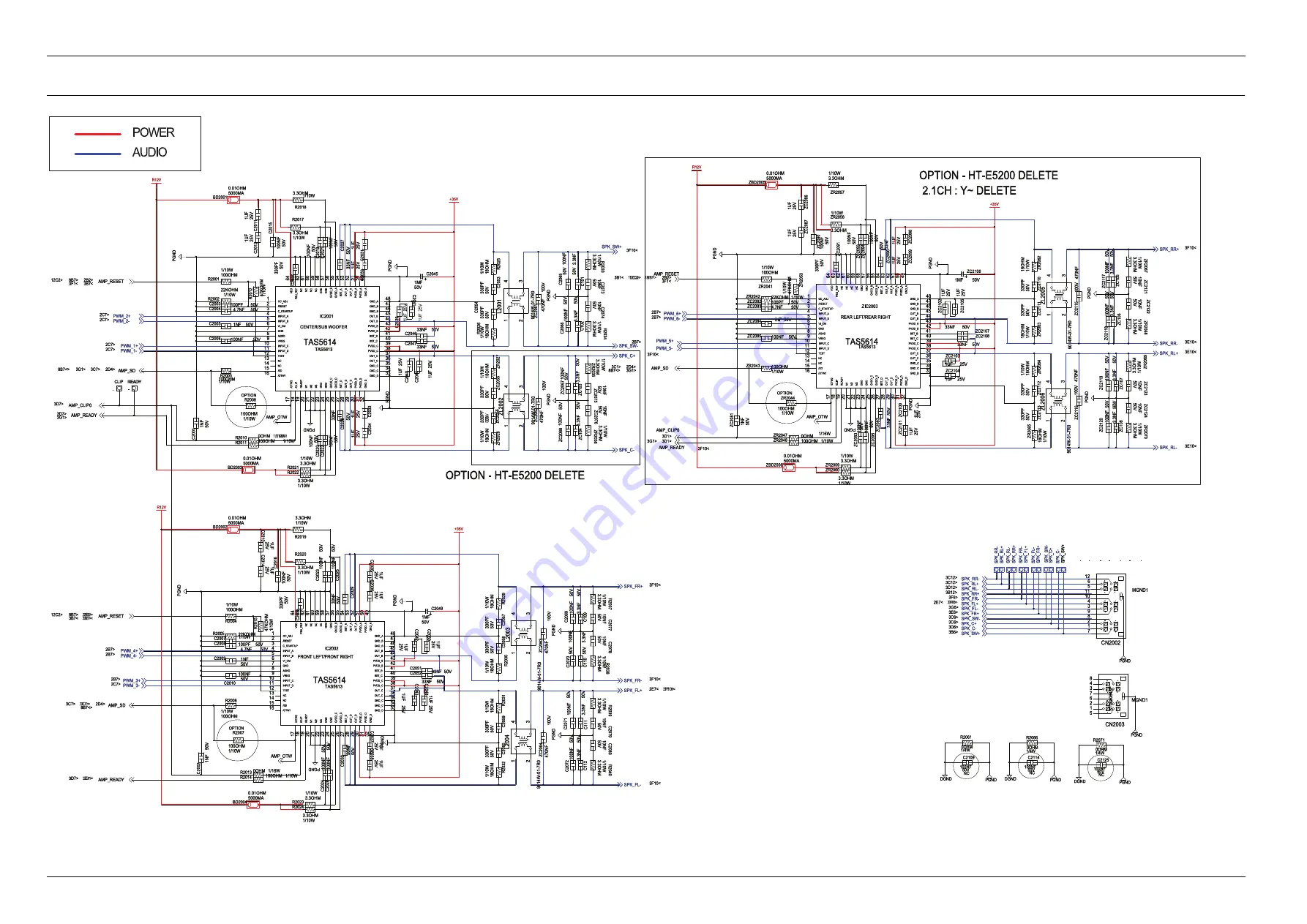Select the PWM_3+ input net label
The image size is (1307, 924).
tap(132, 680)
